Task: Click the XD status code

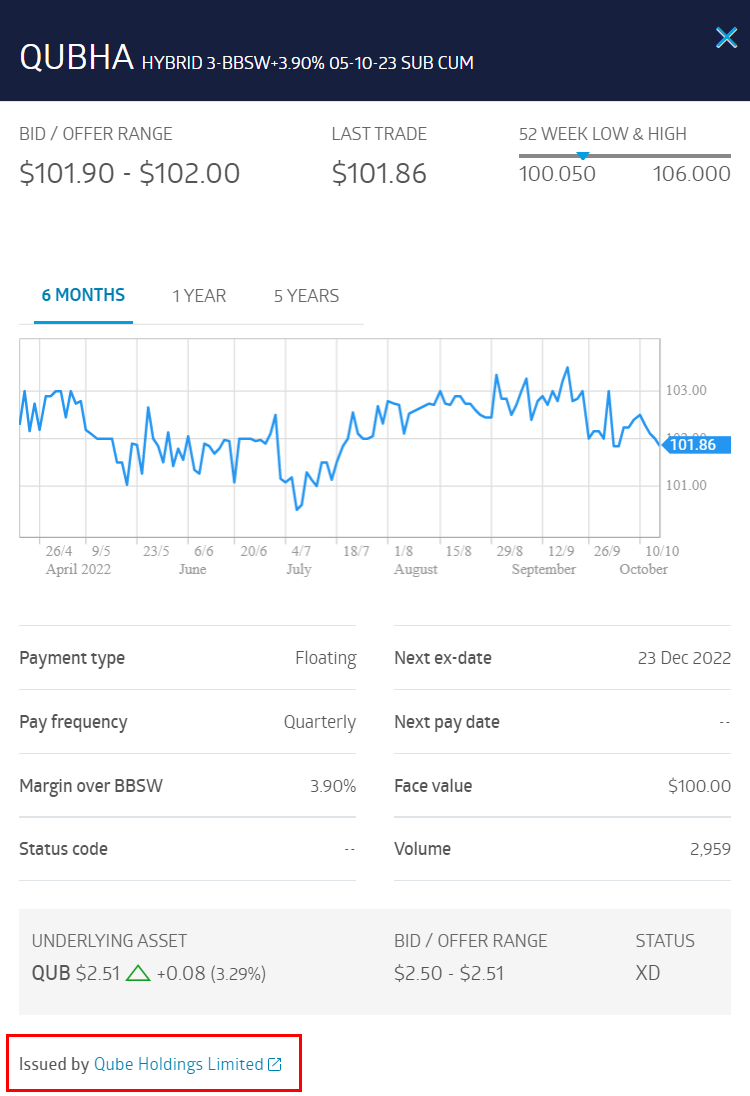Action: pyautogui.click(x=648, y=973)
